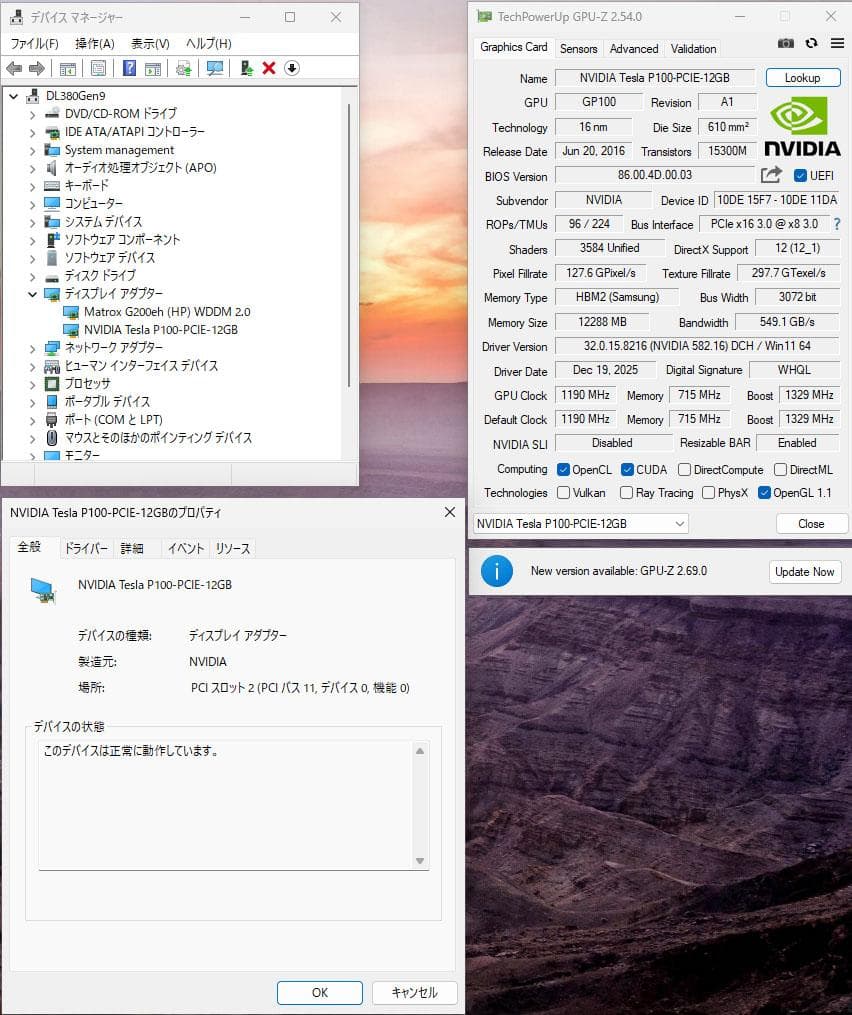Click OK in the properties dialog
The width and height of the screenshot is (852, 1015).
click(x=320, y=992)
